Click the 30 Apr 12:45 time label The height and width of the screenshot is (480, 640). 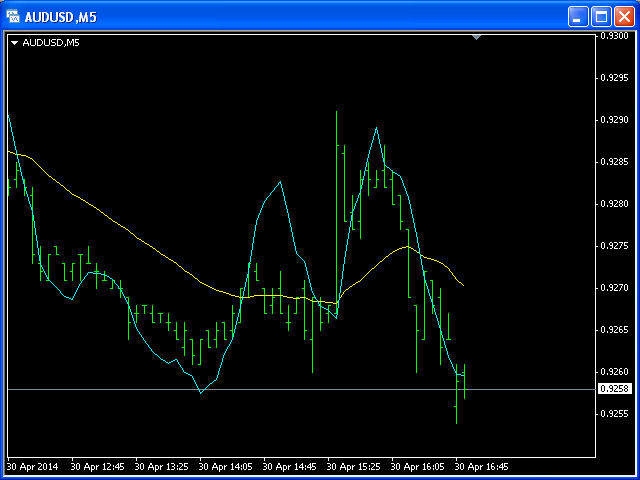click(x=98, y=466)
